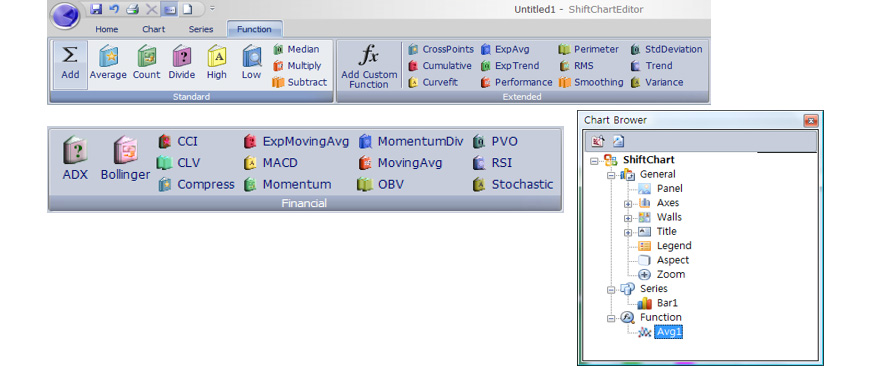Click the Add sigma function icon
This screenshot has height=377, width=876.
[70, 55]
